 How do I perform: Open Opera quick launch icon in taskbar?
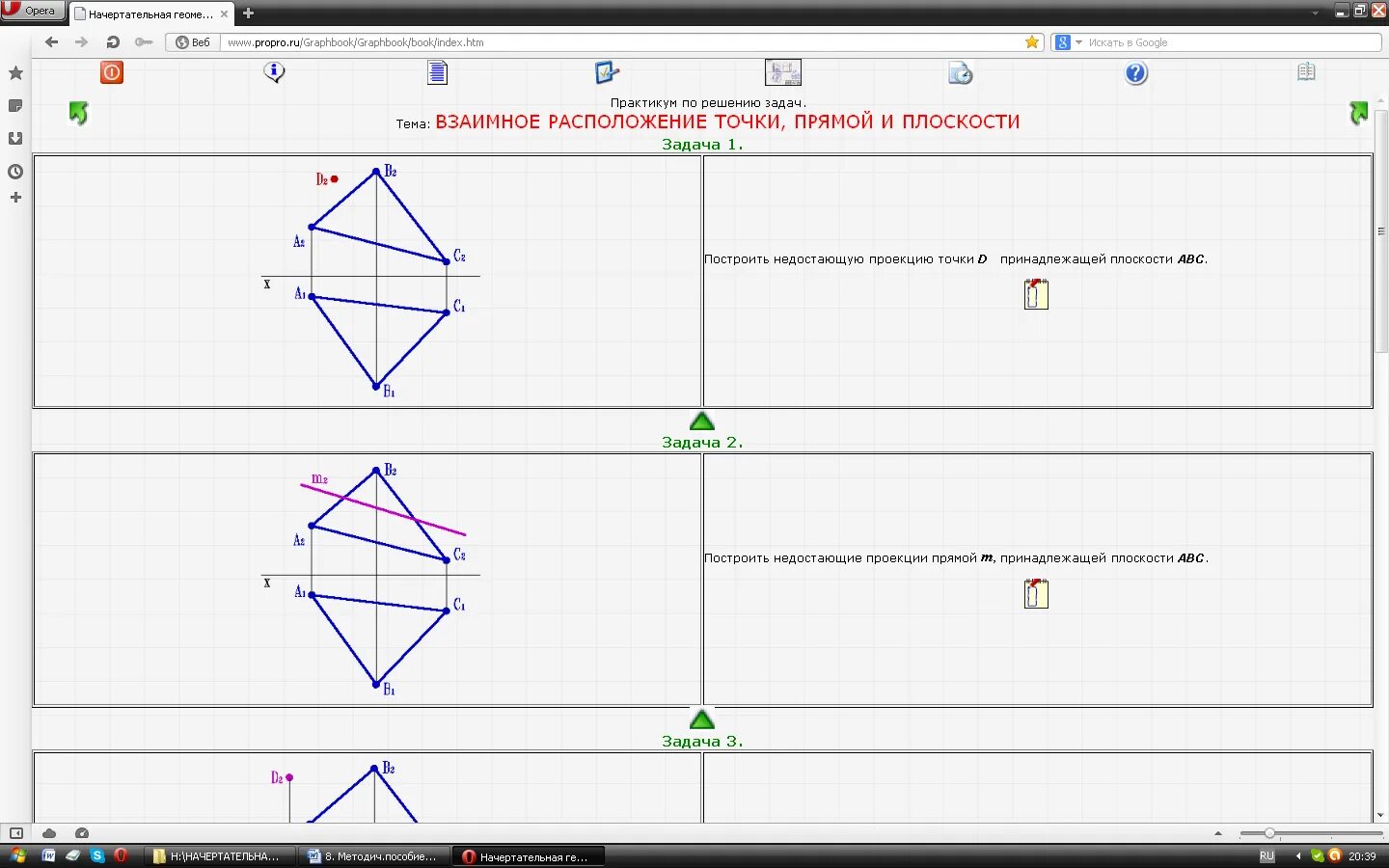click(121, 855)
